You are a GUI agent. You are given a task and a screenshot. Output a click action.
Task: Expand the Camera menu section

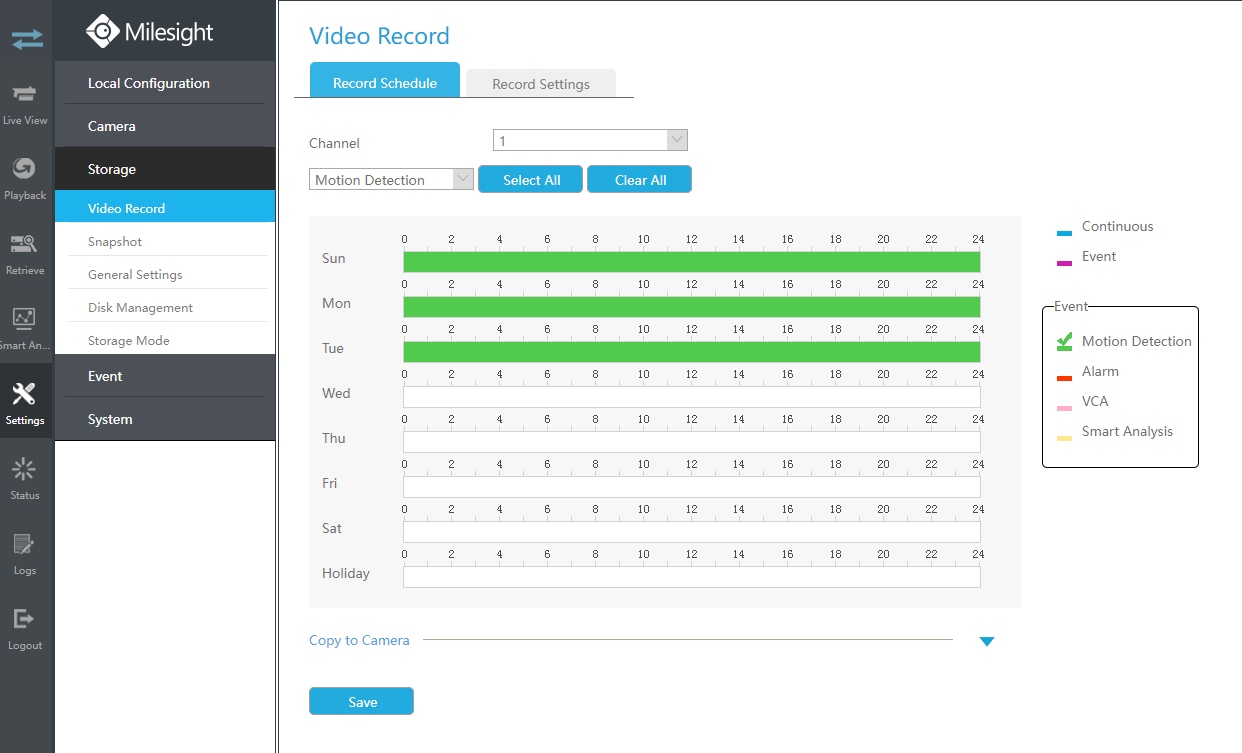coord(165,126)
